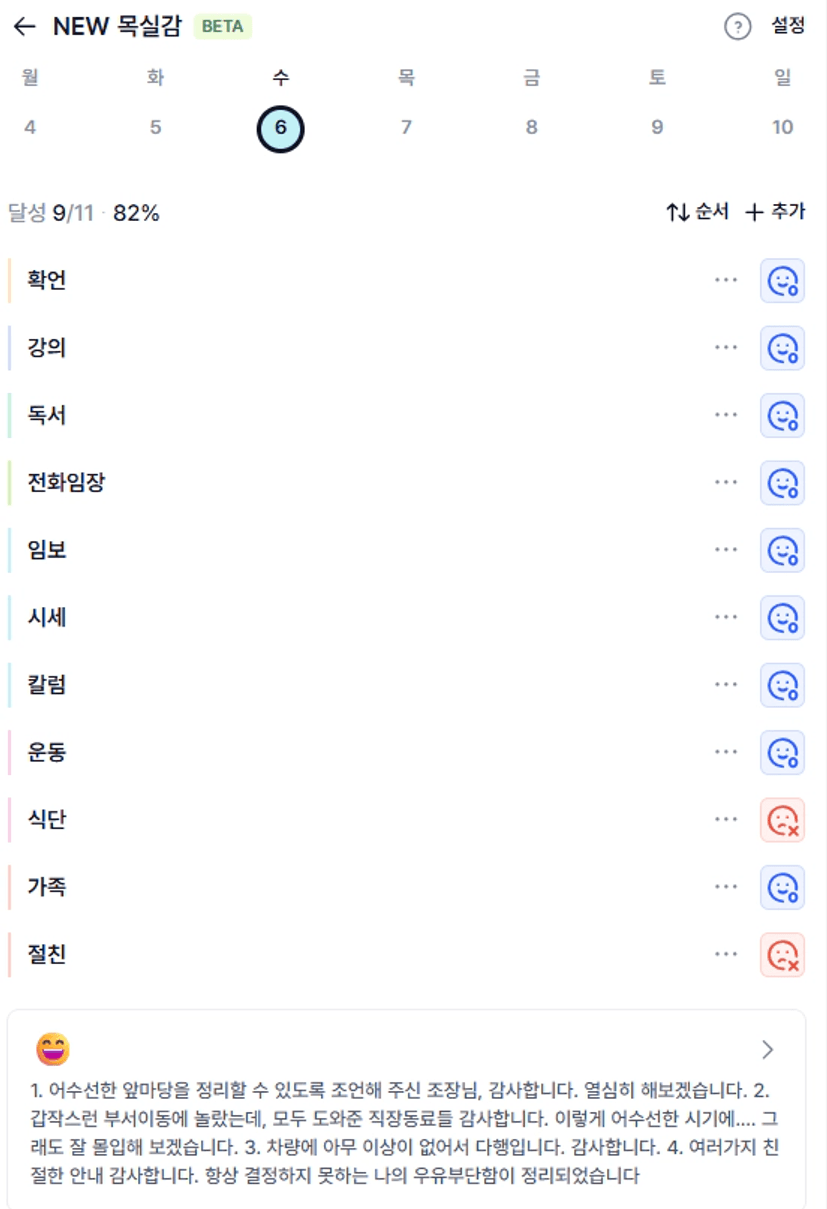Select Thursday 7 in the week calendar

point(406,127)
